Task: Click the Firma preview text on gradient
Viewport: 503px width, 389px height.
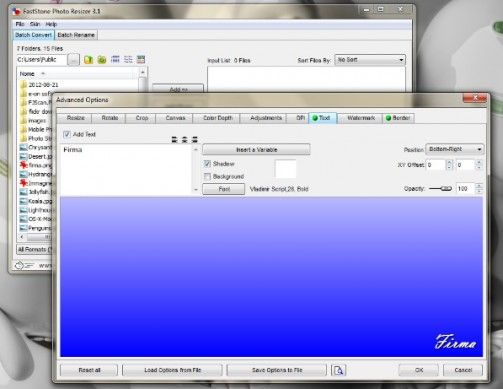Action: [x=455, y=342]
